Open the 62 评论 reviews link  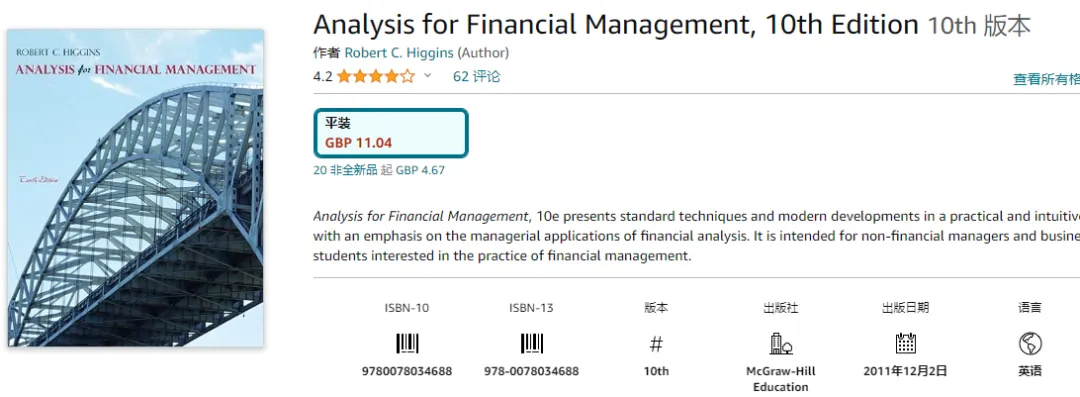coord(476,77)
